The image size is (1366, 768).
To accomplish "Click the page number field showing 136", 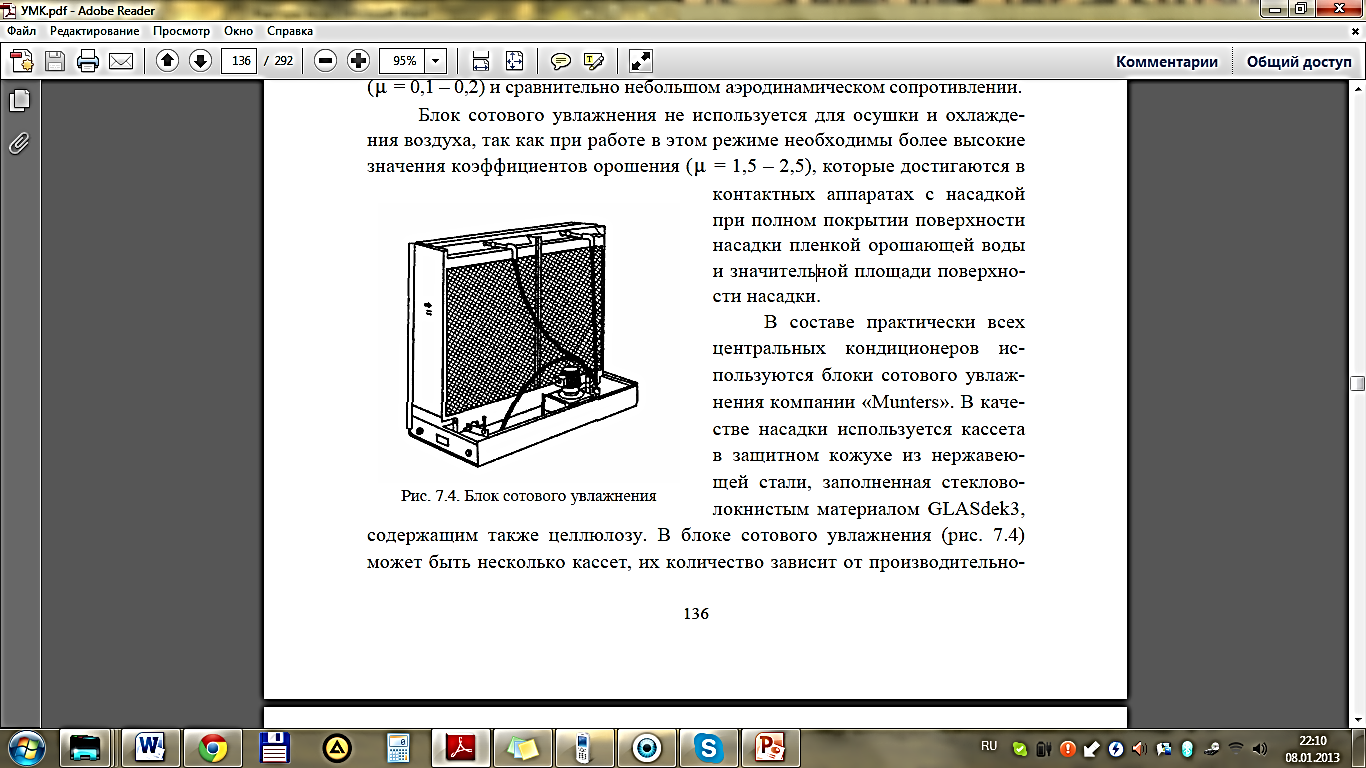I will click(x=240, y=61).
